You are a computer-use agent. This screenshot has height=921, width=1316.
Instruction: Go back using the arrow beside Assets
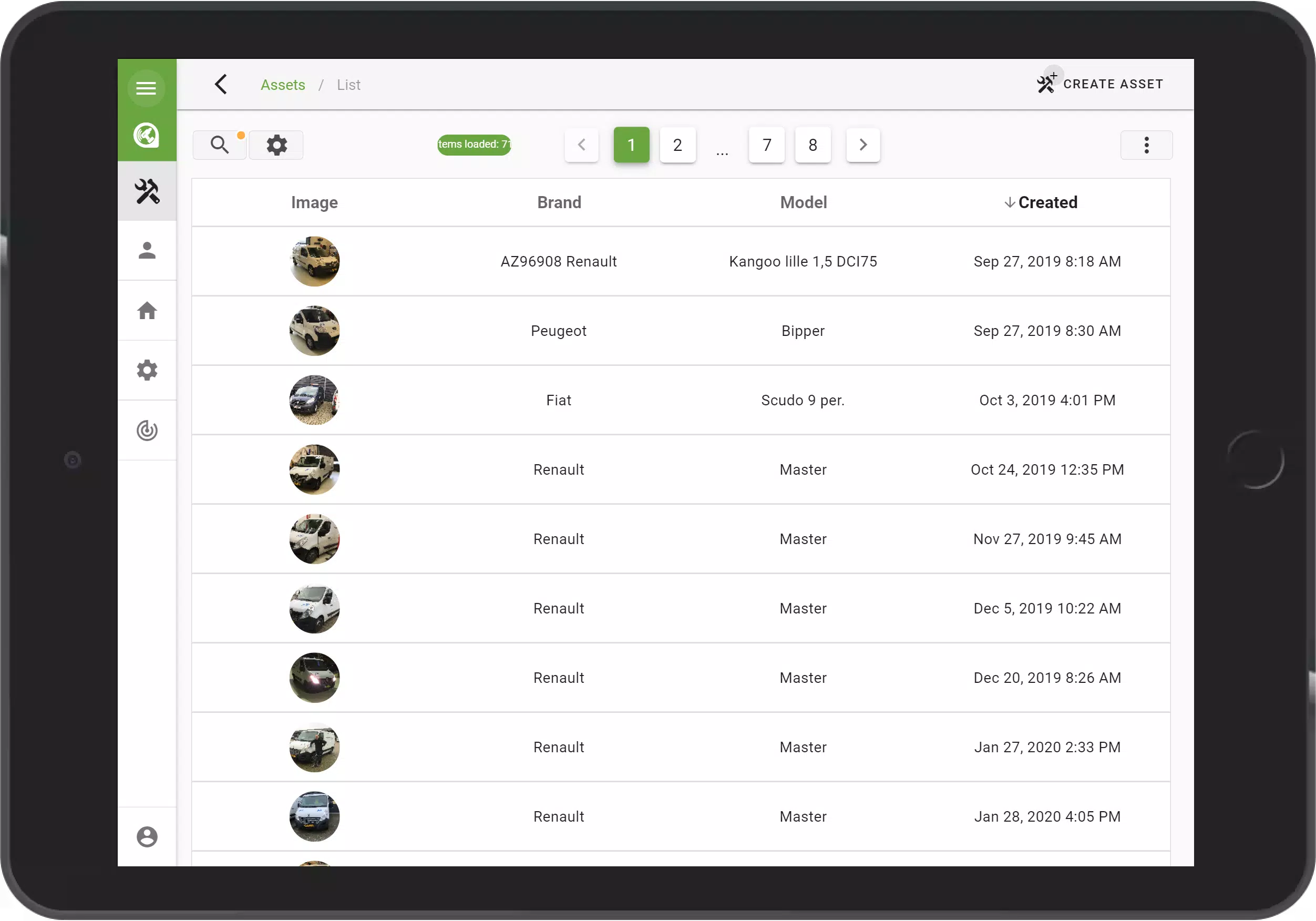(221, 84)
